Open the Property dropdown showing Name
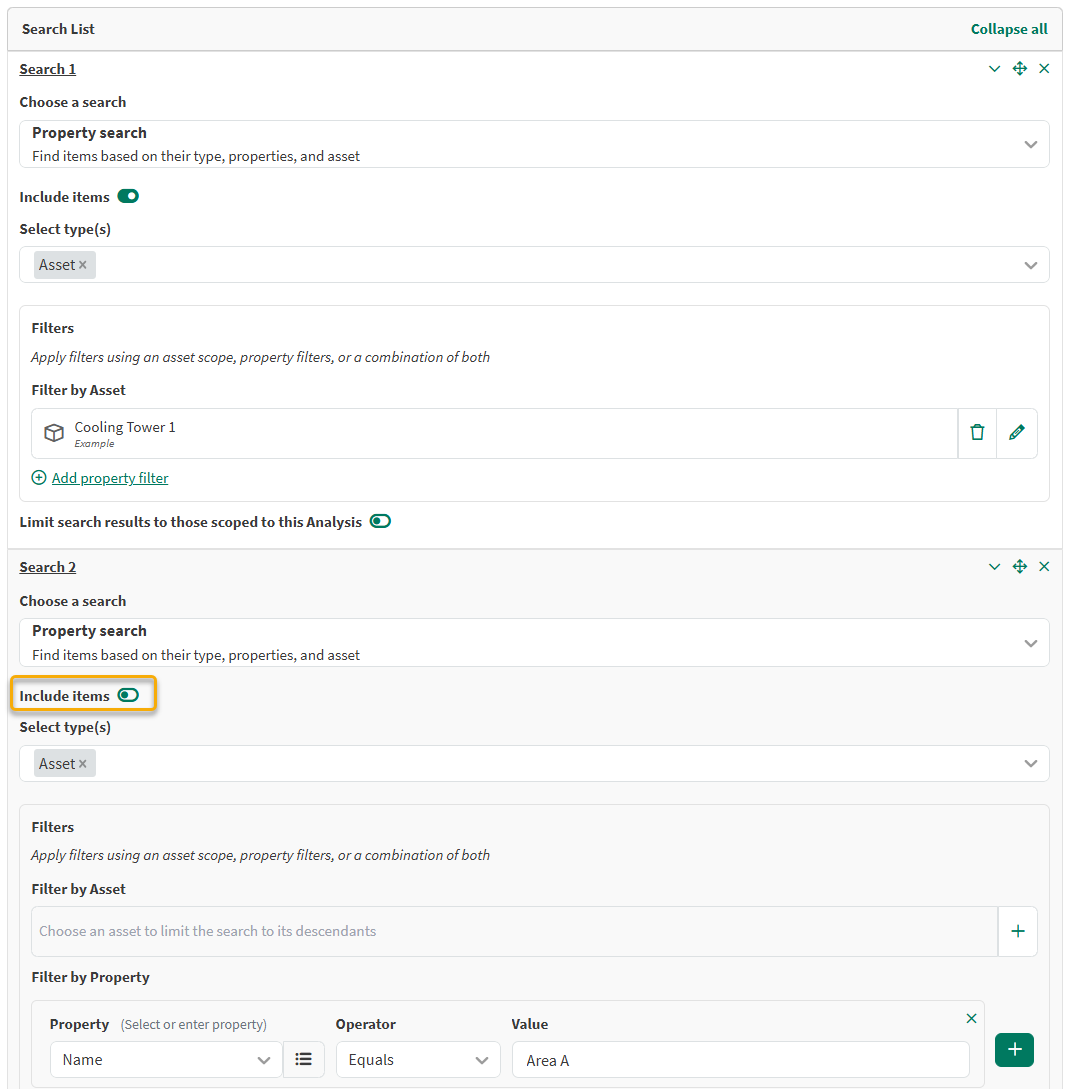This screenshot has width=1068, height=1089. coord(165,1060)
